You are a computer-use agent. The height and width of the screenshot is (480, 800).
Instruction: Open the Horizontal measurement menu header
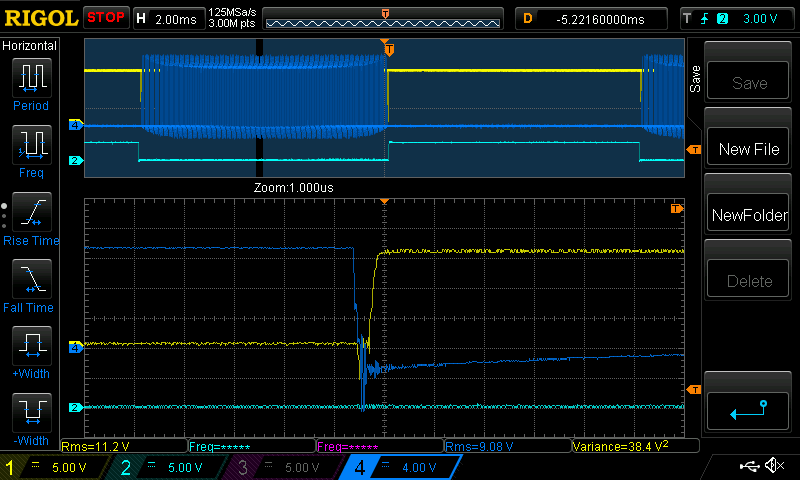tap(30, 46)
